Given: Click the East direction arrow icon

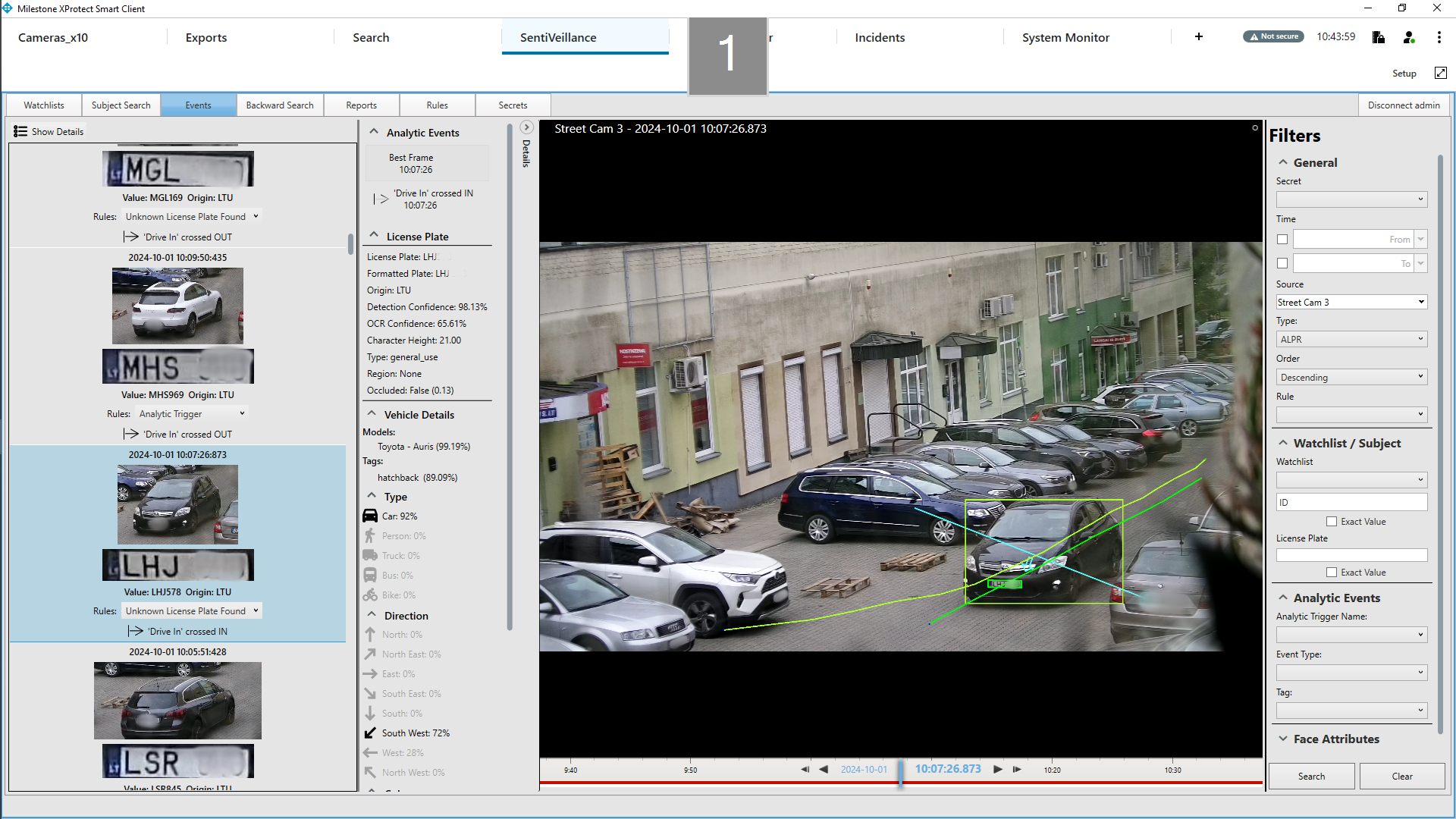Looking at the screenshot, I should [x=370, y=673].
